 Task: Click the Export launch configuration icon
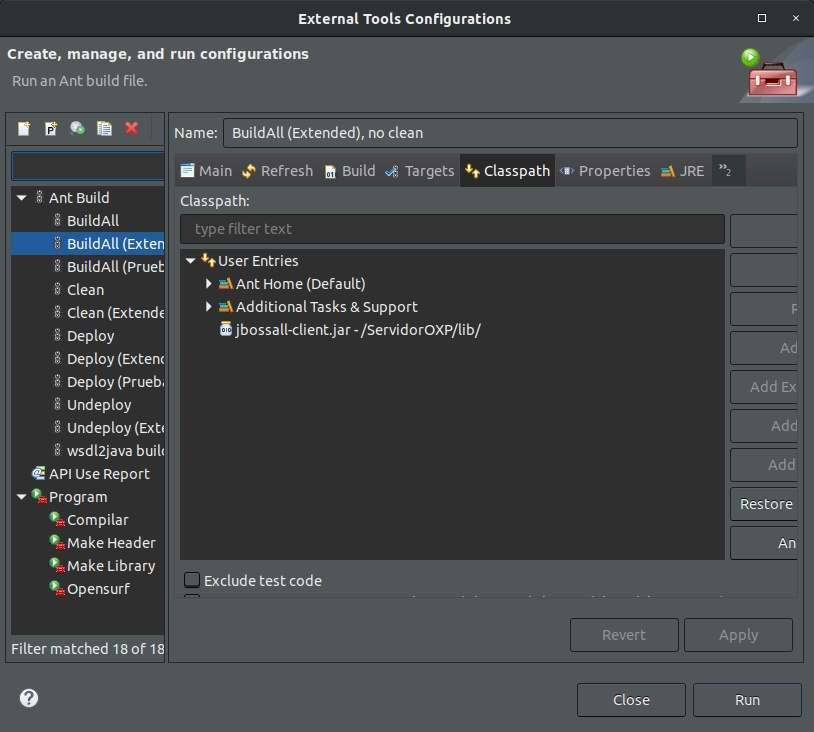tap(77, 128)
